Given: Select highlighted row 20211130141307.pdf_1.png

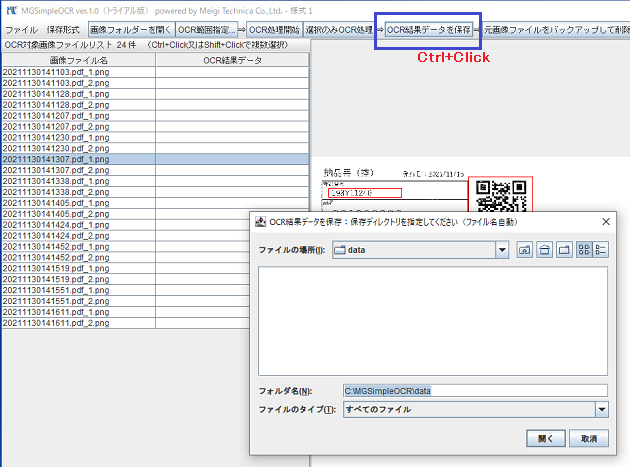Looking at the screenshot, I should click(x=155, y=159).
